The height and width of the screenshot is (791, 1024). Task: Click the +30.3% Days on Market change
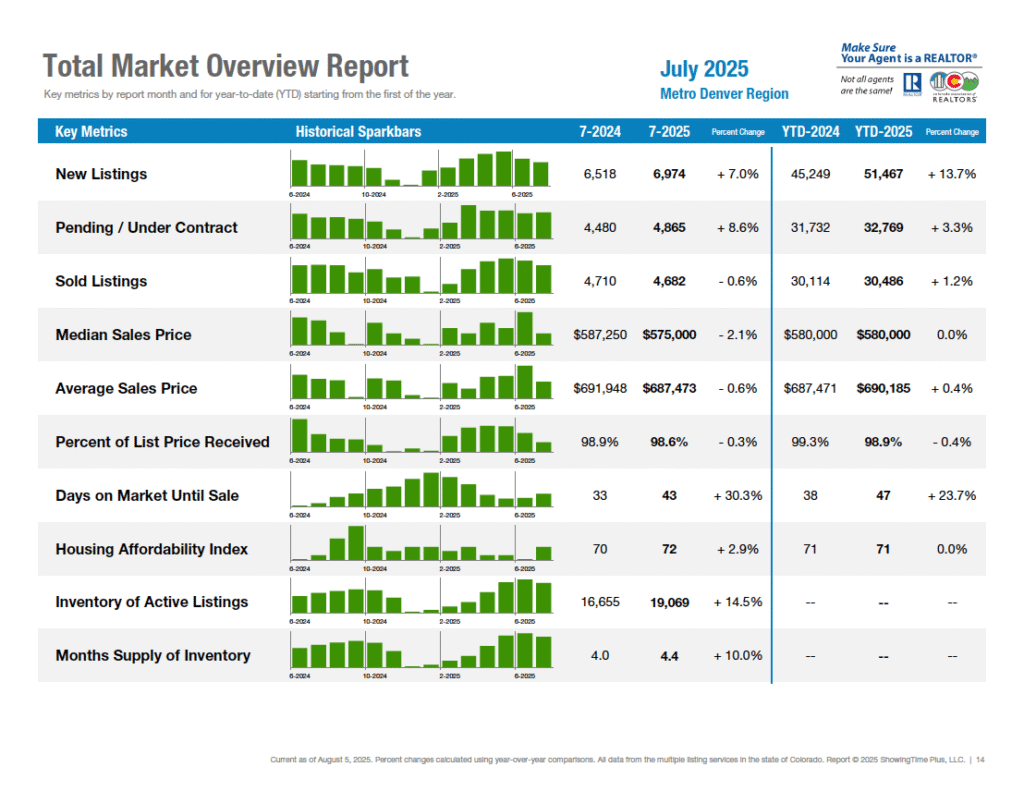(738, 495)
